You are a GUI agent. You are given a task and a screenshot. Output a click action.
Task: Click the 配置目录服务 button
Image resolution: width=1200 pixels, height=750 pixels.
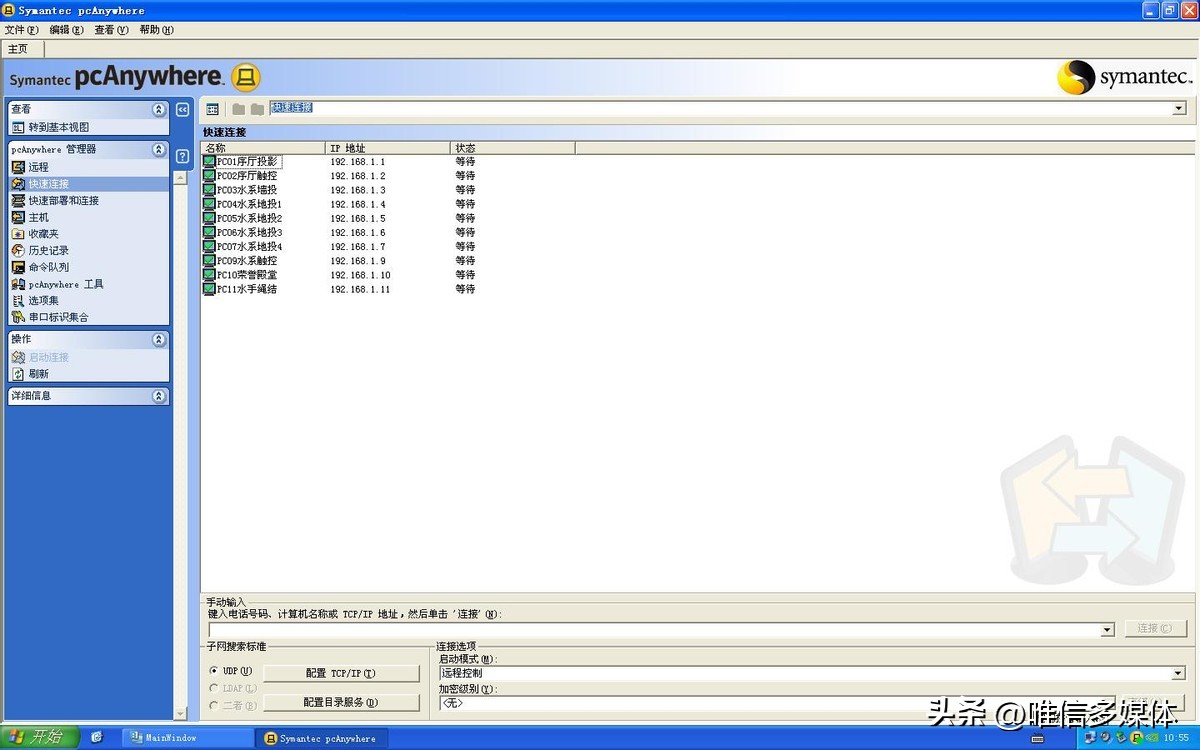click(x=341, y=703)
